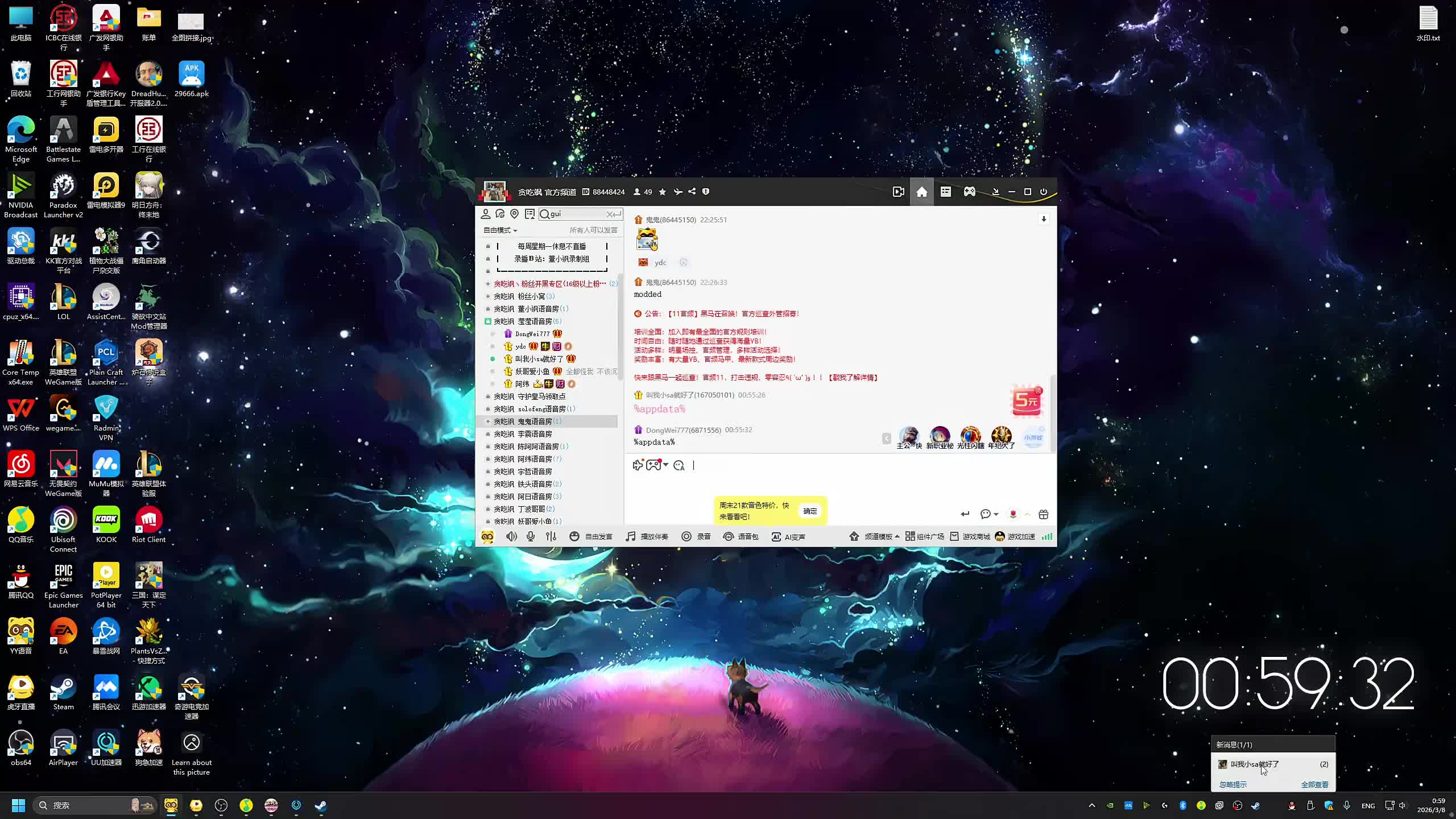Click 全部查看 in the message popup
Viewport: 1456px width, 819px height.
[x=1314, y=784]
